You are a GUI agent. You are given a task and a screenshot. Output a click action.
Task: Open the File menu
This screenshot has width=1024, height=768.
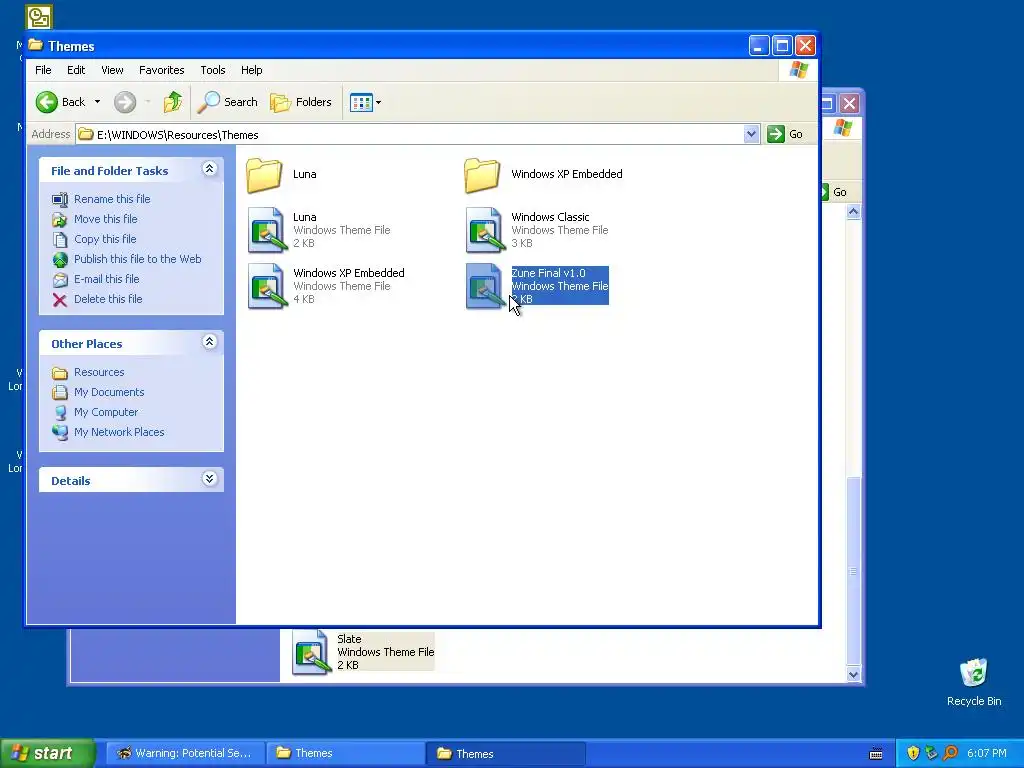coord(43,70)
